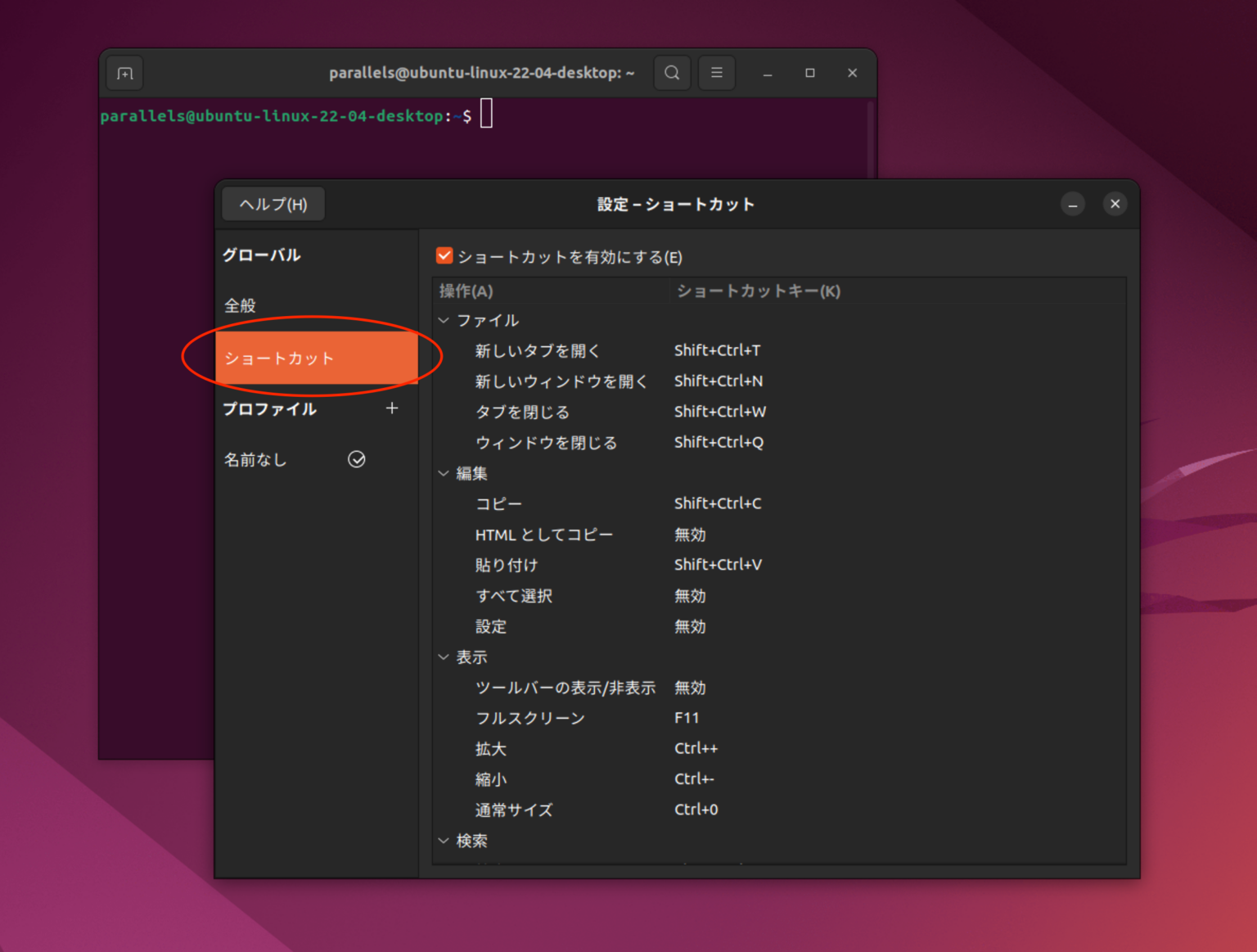Image resolution: width=1257 pixels, height=952 pixels.
Task: Select the タブを閉じる row
Action: tap(779, 412)
